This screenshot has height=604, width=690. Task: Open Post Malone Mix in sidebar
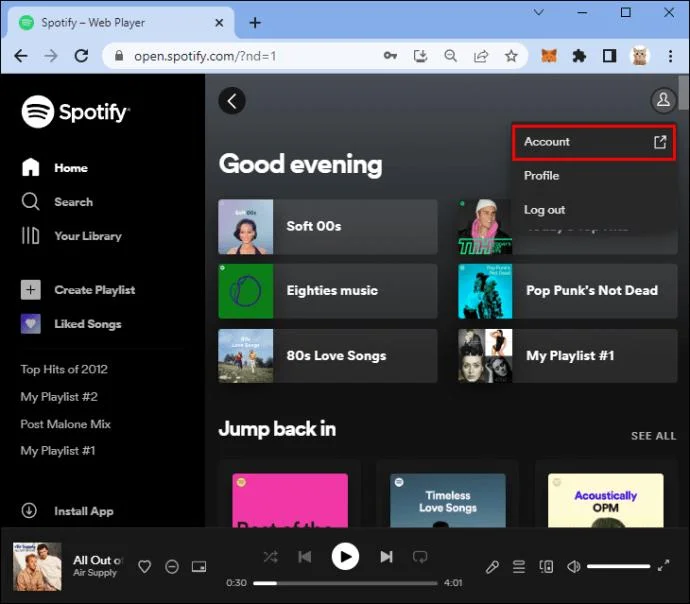[x=66, y=424]
